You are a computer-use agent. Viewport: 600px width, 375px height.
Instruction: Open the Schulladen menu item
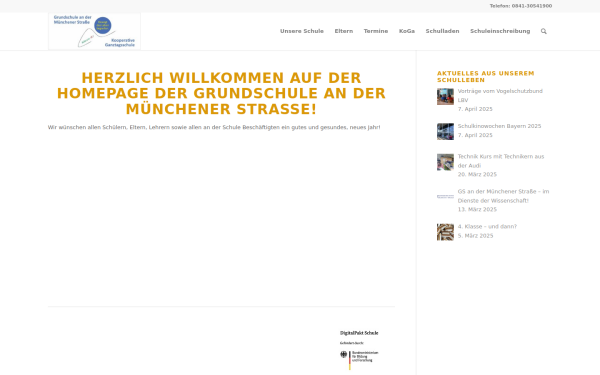tap(442, 31)
